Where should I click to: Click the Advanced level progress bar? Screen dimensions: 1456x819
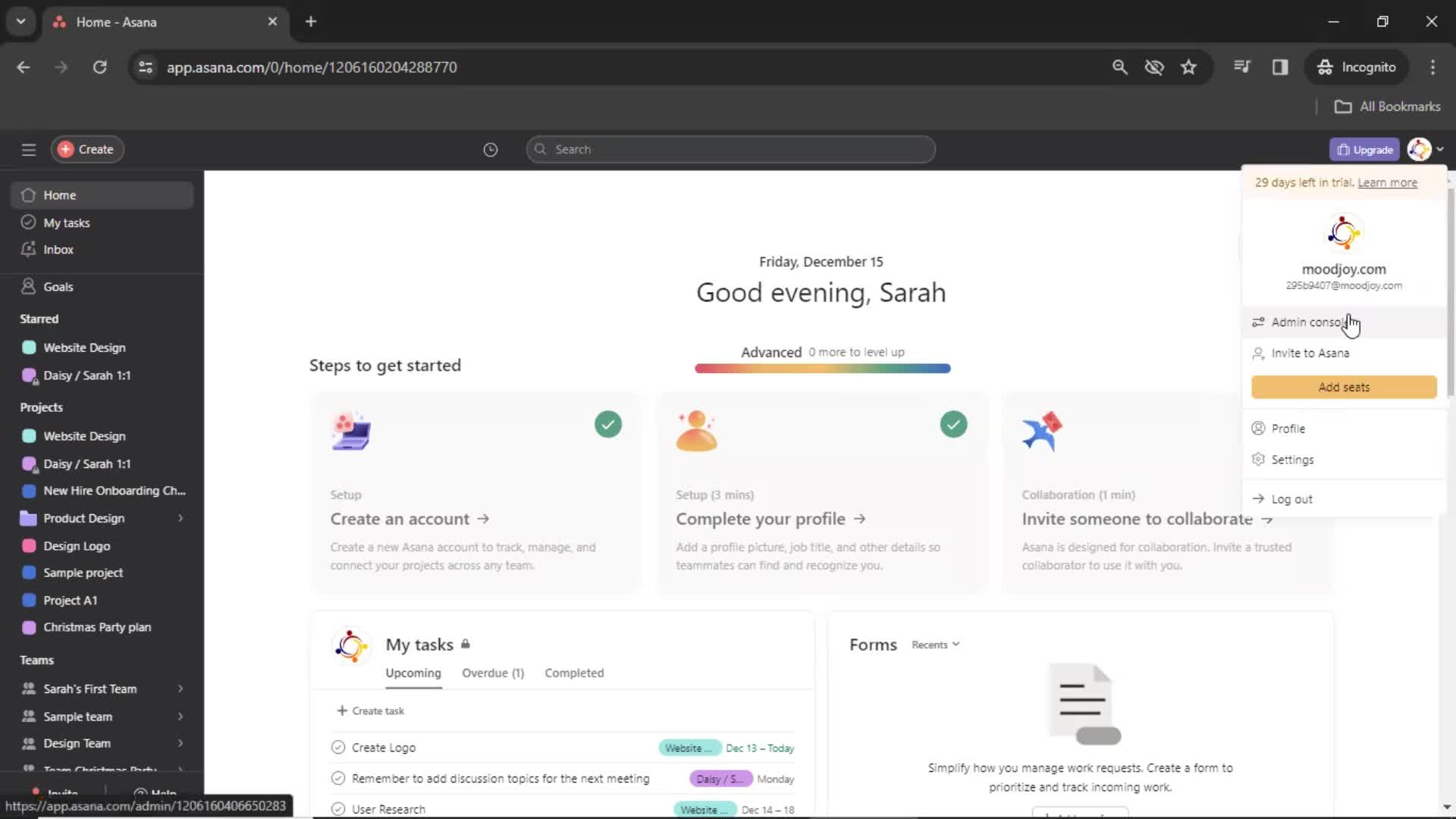click(822, 369)
